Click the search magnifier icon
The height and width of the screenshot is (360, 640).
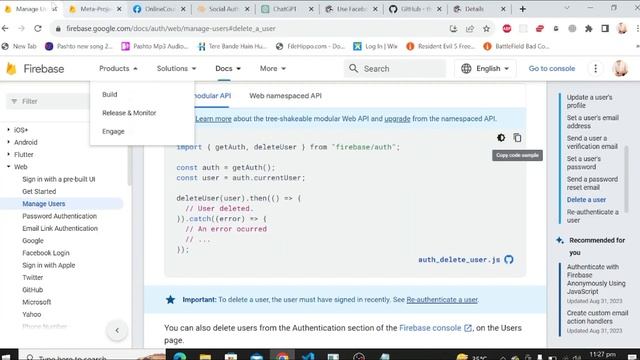(x=353, y=69)
